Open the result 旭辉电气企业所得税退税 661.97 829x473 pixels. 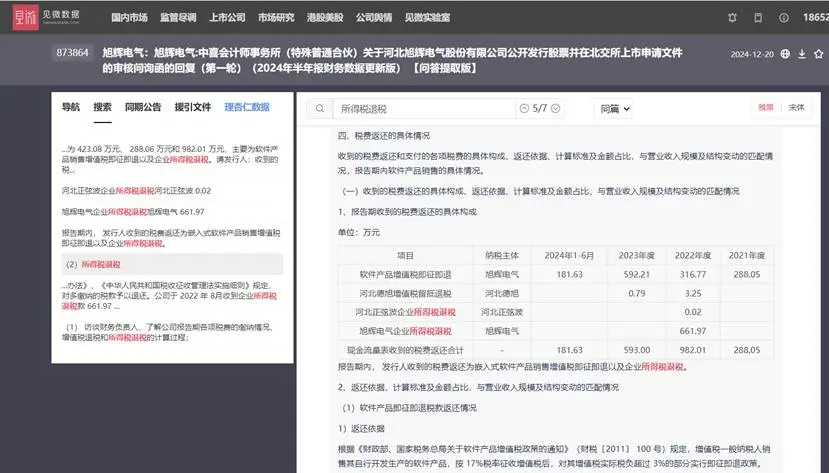[x=133, y=212]
